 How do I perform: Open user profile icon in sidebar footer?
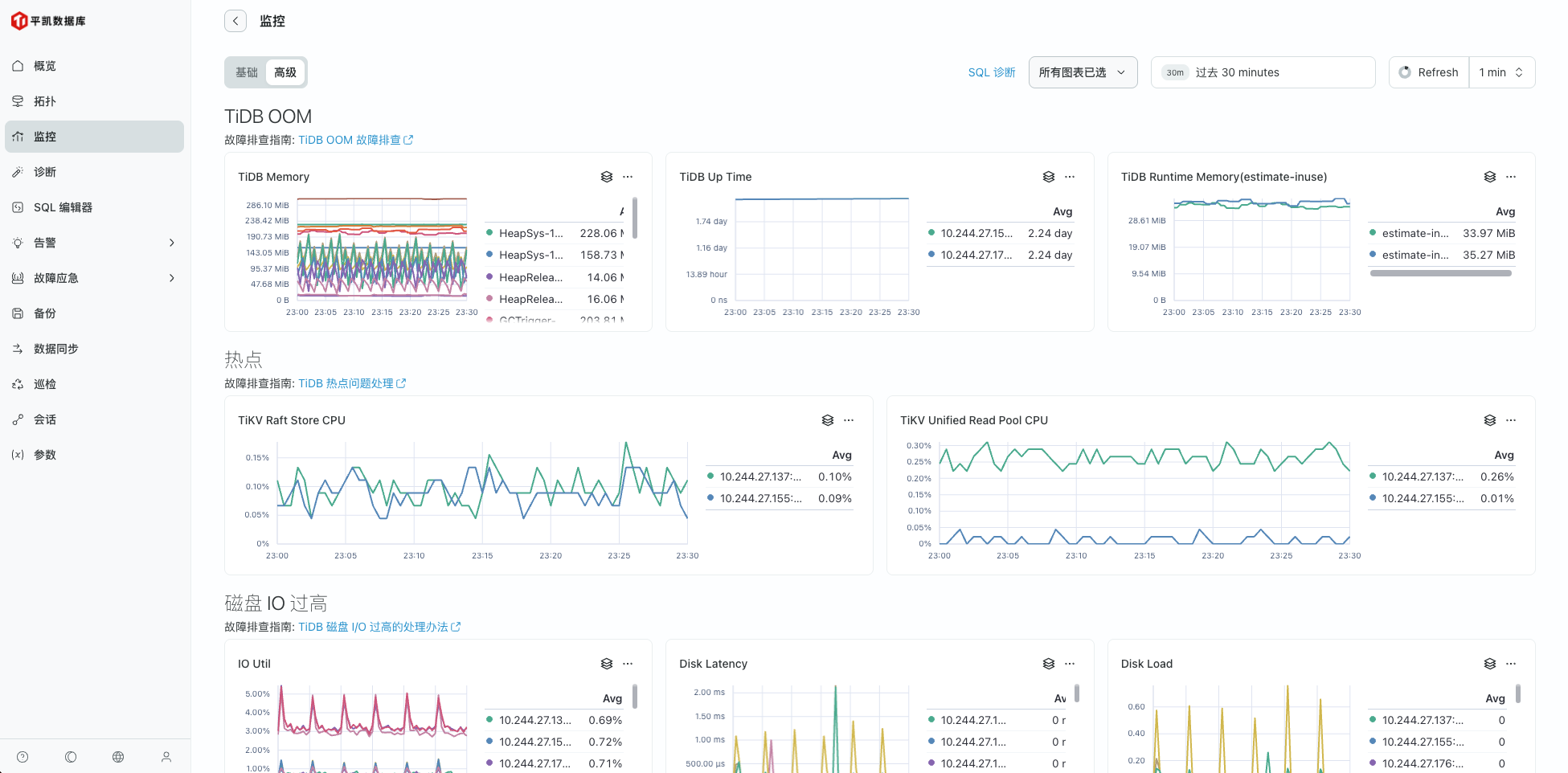pos(166,757)
